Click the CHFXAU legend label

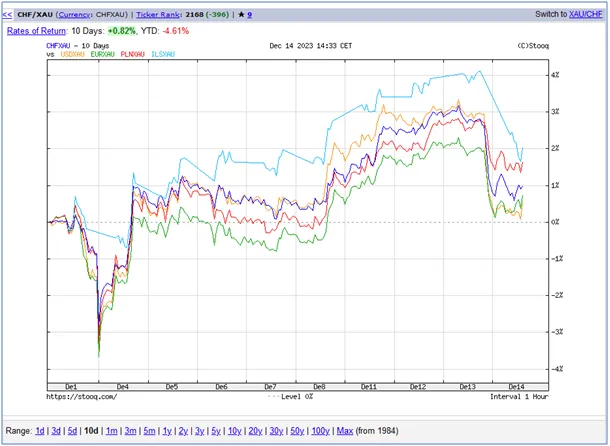pyautogui.click(x=58, y=46)
